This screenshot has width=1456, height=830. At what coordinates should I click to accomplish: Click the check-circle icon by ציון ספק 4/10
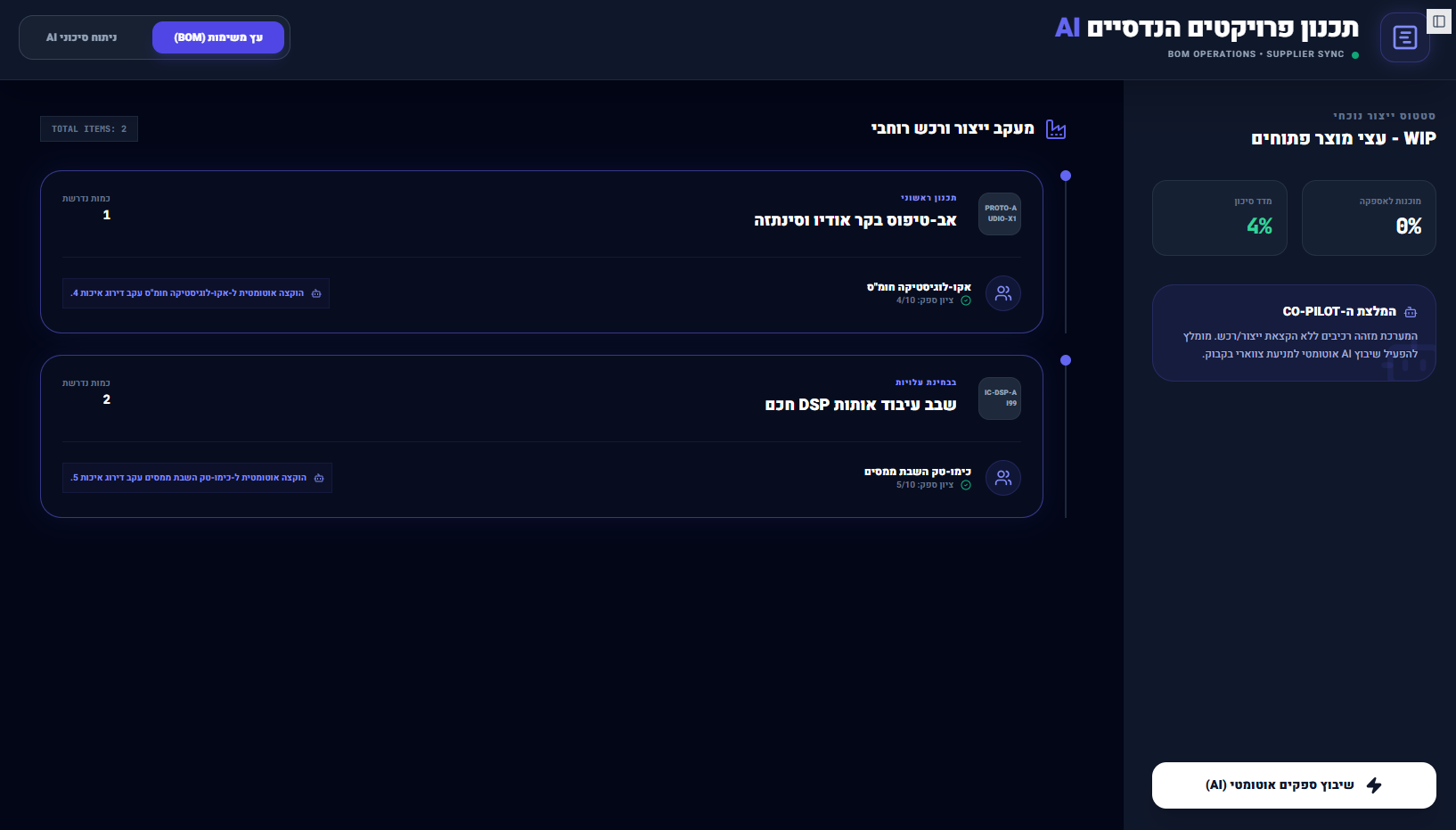click(966, 300)
